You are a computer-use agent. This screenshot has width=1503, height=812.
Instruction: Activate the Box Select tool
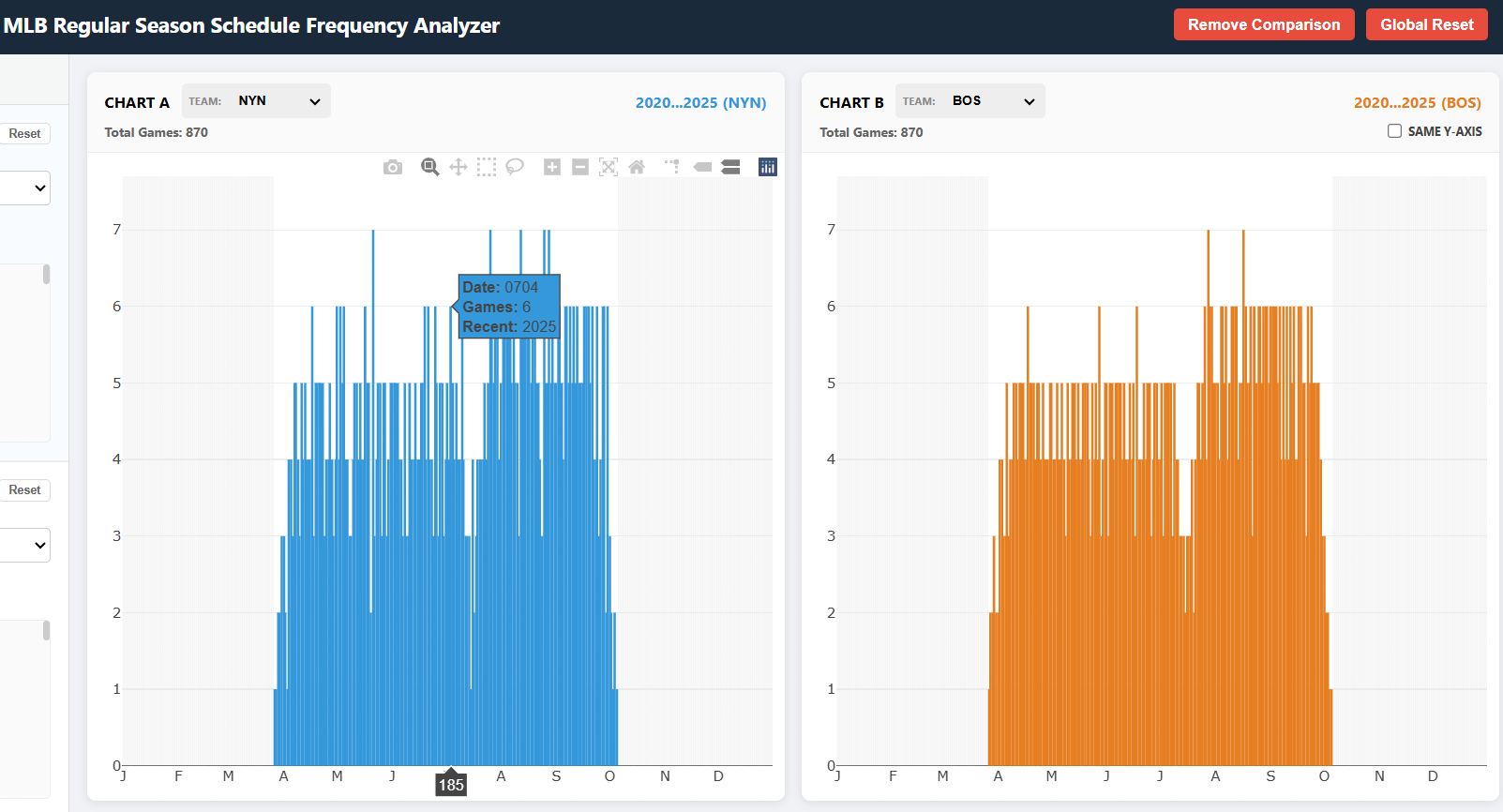(x=486, y=167)
